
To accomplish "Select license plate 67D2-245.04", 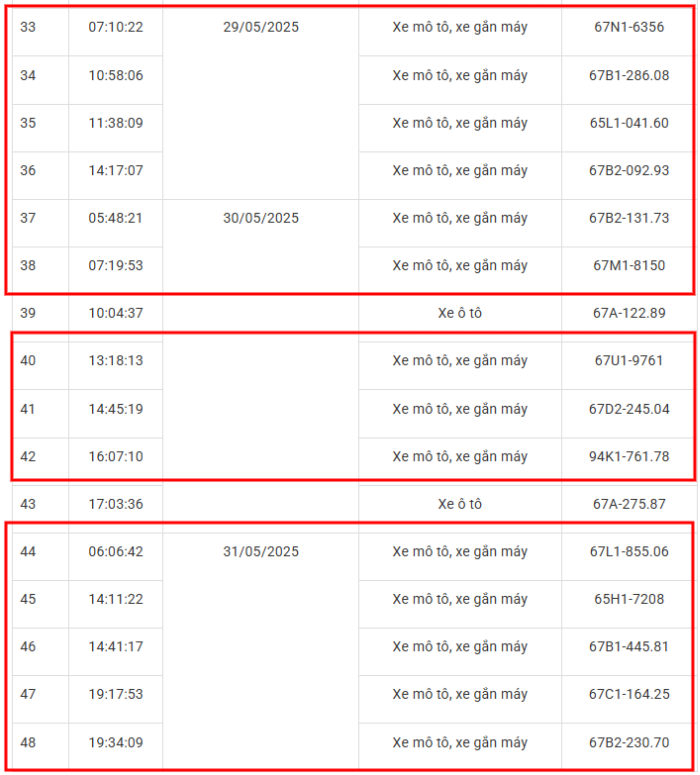I will [x=629, y=409].
